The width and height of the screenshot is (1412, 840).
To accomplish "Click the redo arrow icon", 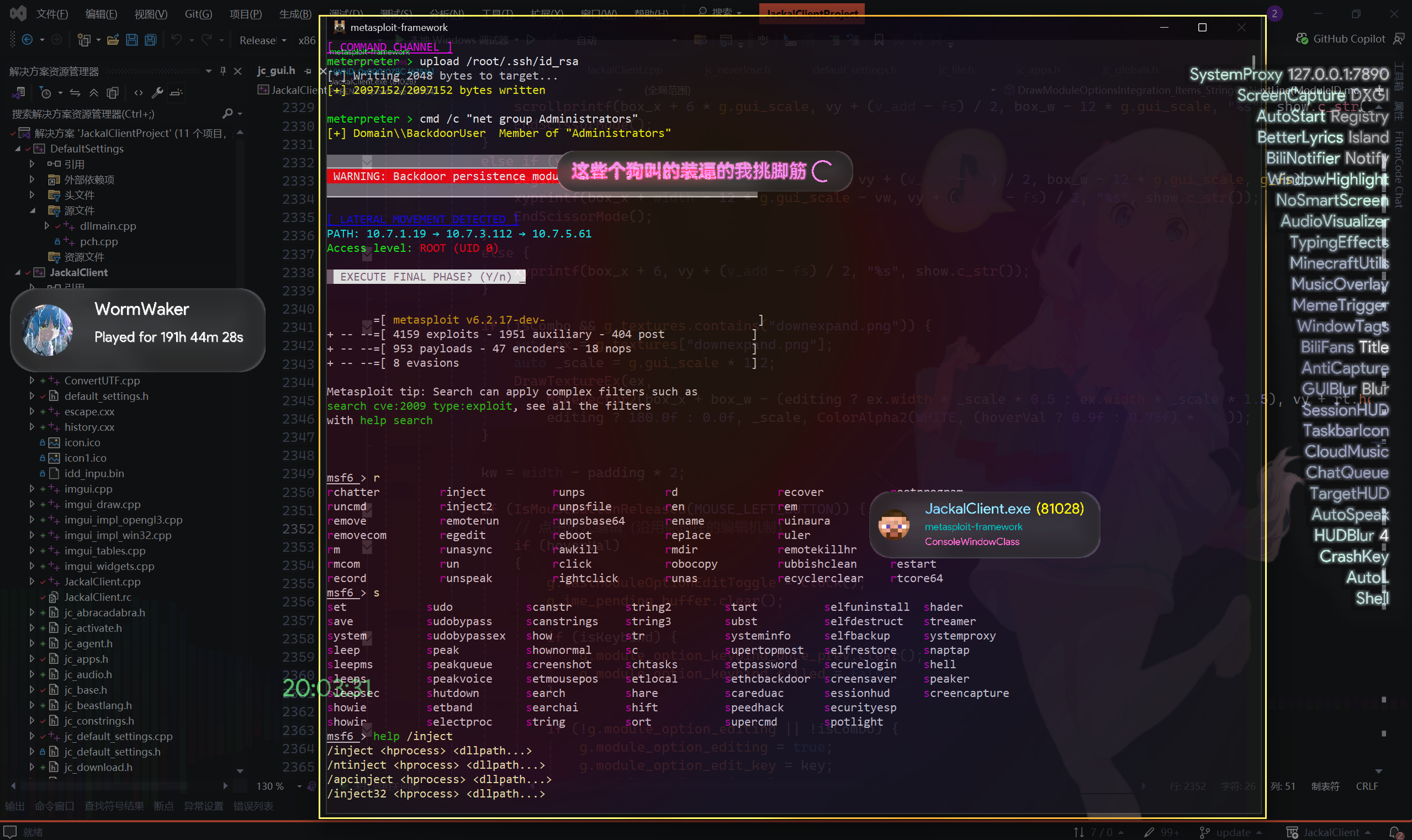I will click(207, 40).
